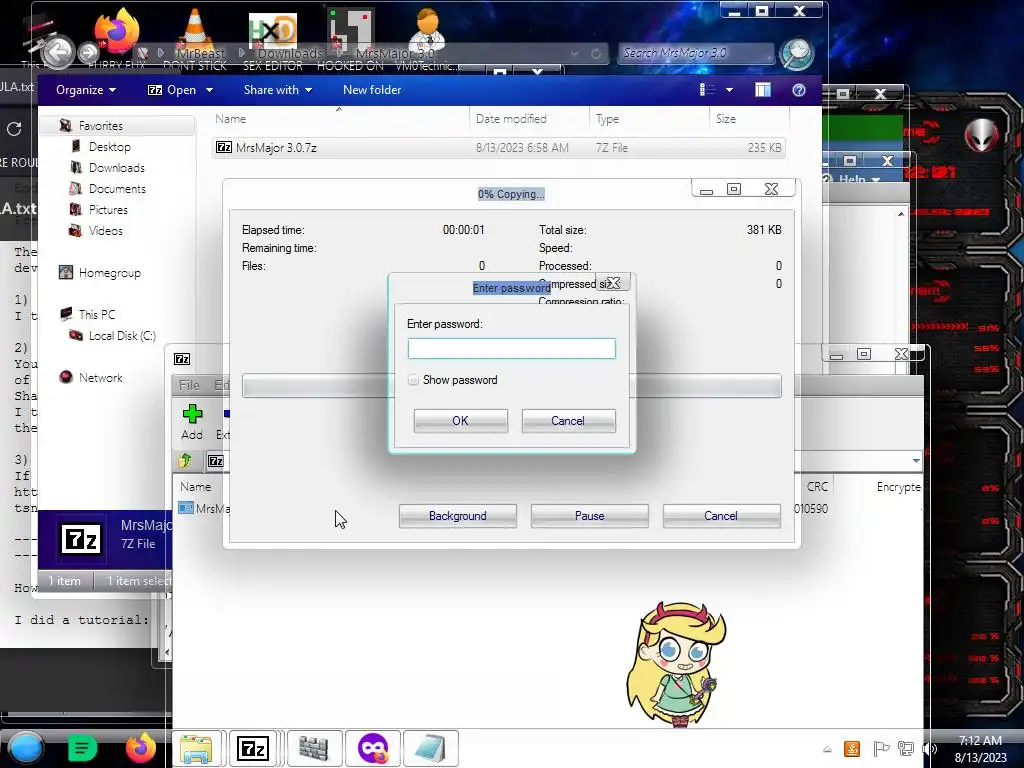Open Pictures in navigation pane

pyautogui.click(x=108, y=209)
